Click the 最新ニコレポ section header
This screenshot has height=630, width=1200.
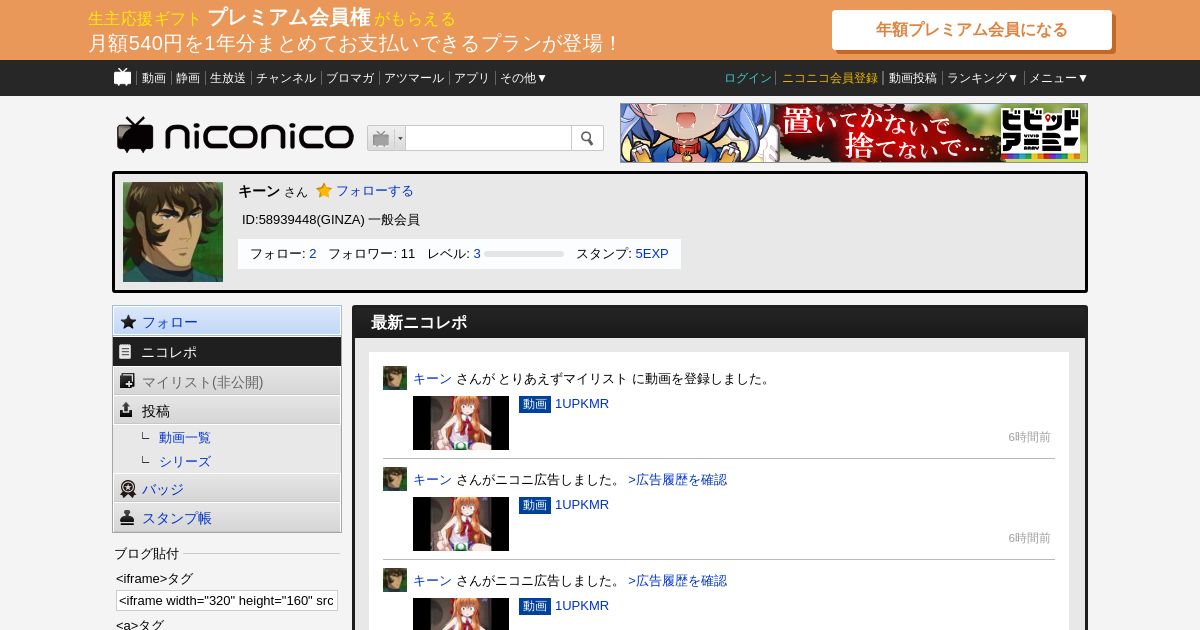tap(720, 322)
